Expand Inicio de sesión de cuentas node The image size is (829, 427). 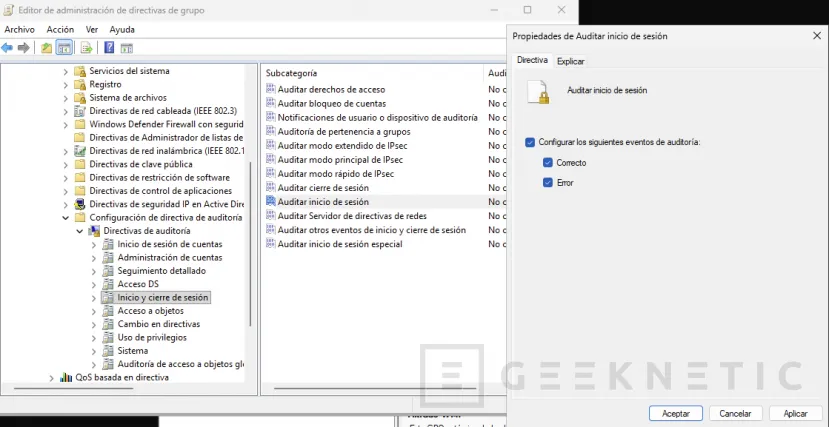[94, 244]
